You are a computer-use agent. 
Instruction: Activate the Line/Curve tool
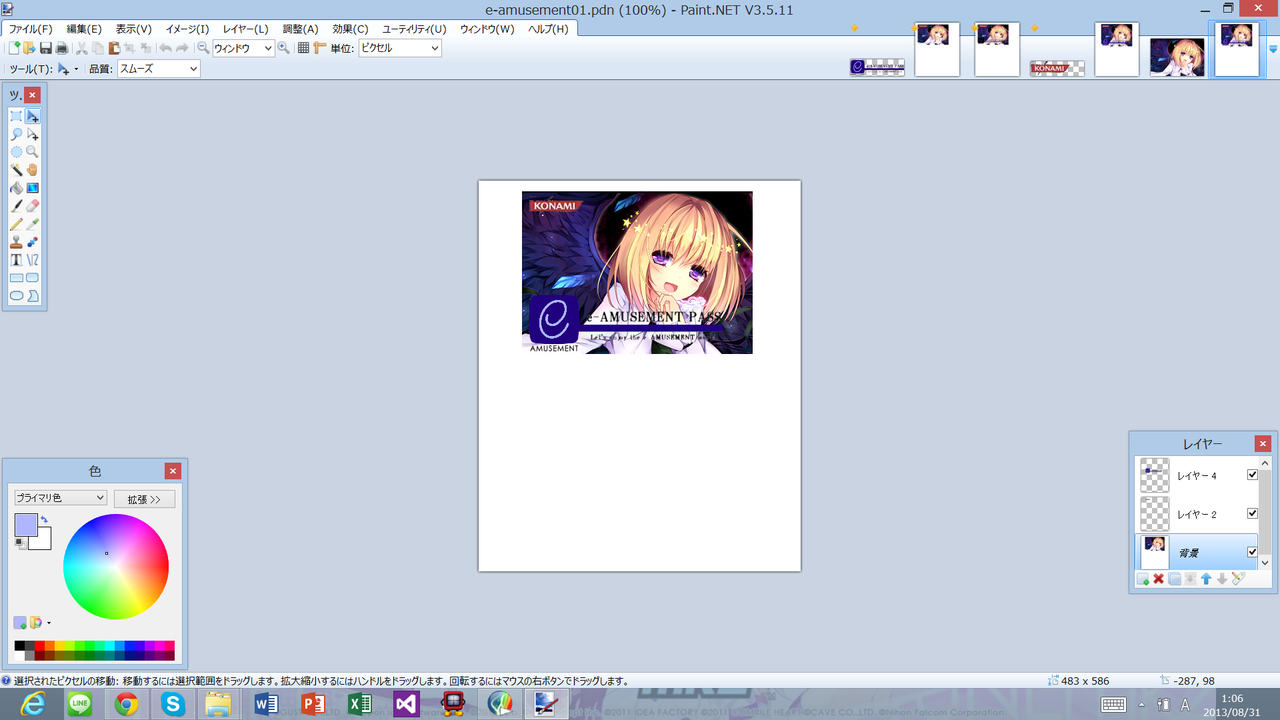(x=33, y=260)
